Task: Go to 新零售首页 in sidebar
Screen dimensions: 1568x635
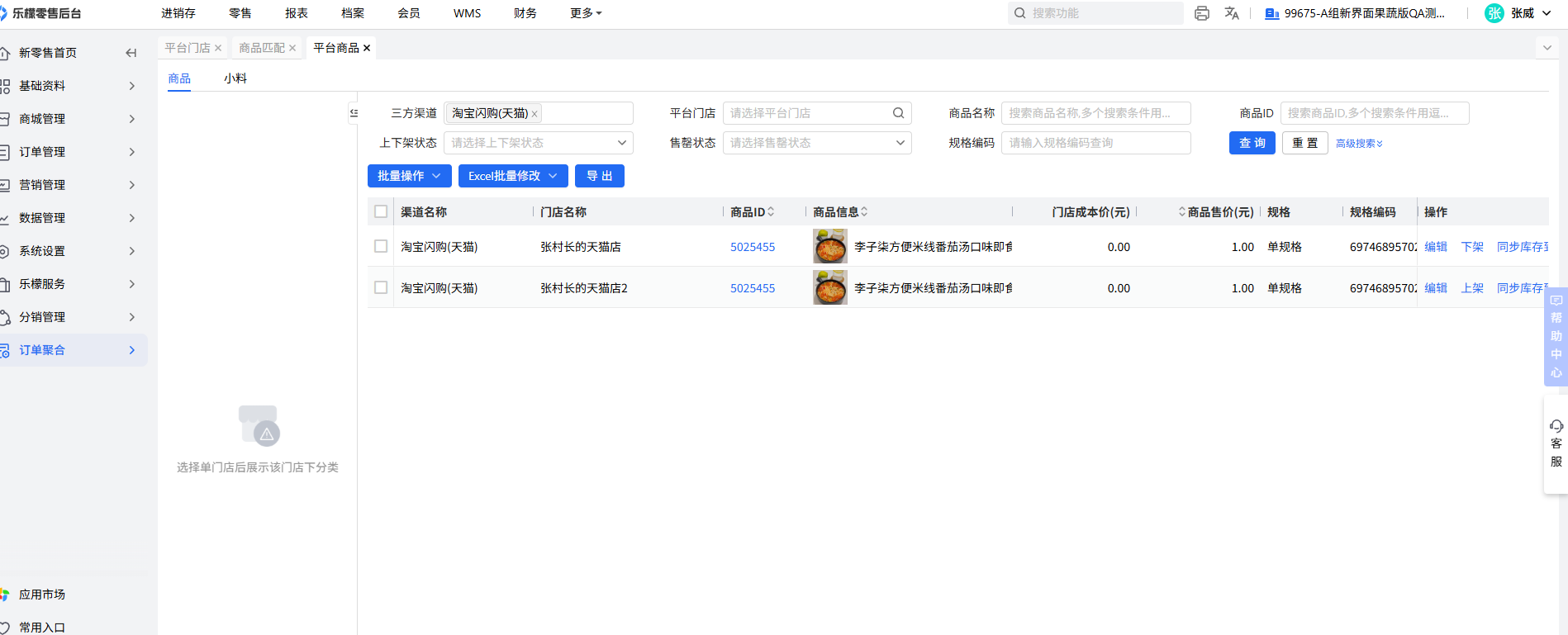Action: pyautogui.click(x=48, y=53)
